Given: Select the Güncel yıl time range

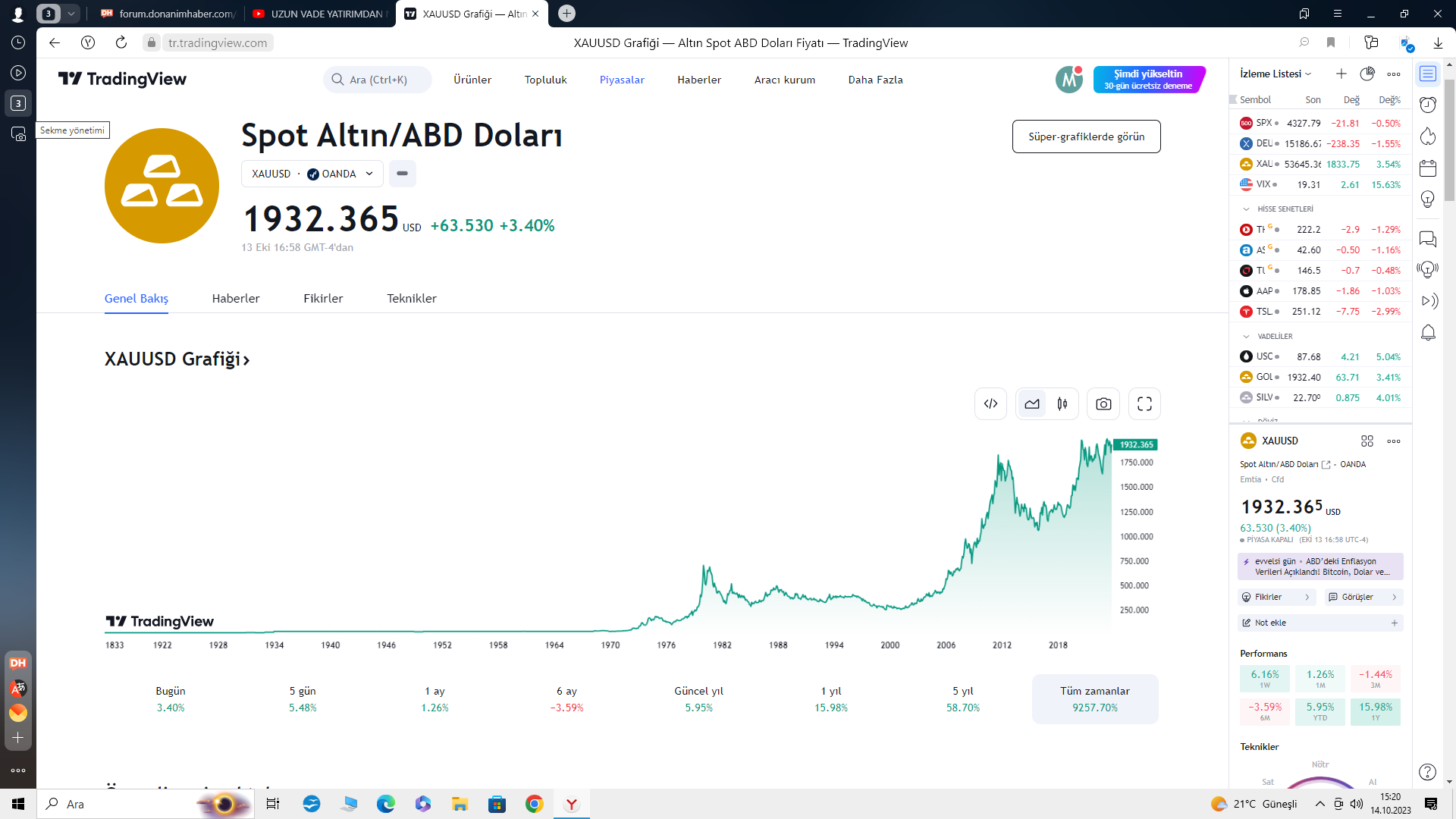Looking at the screenshot, I should click(698, 699).
